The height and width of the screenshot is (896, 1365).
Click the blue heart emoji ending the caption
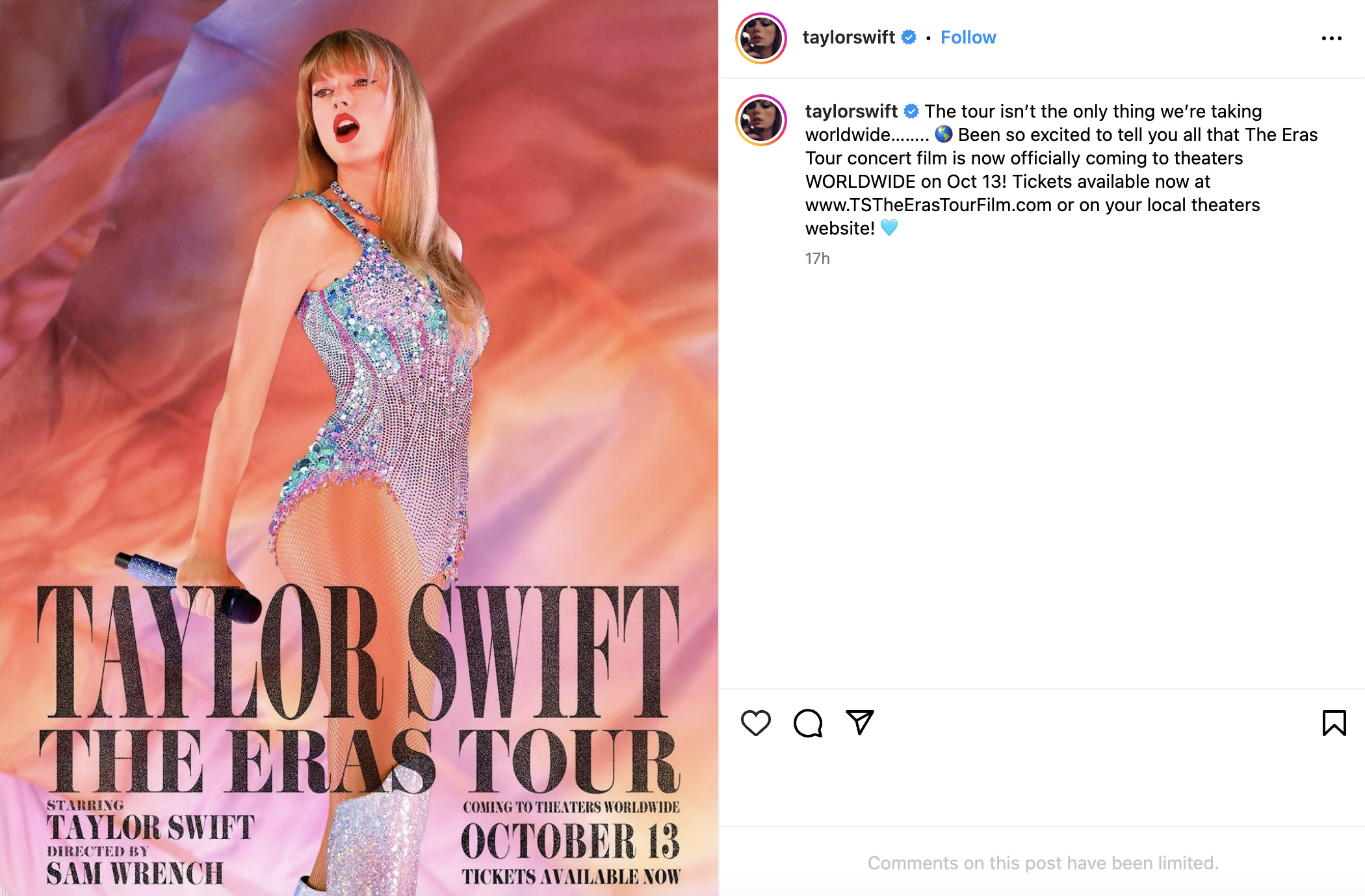(x=889, y=228)
